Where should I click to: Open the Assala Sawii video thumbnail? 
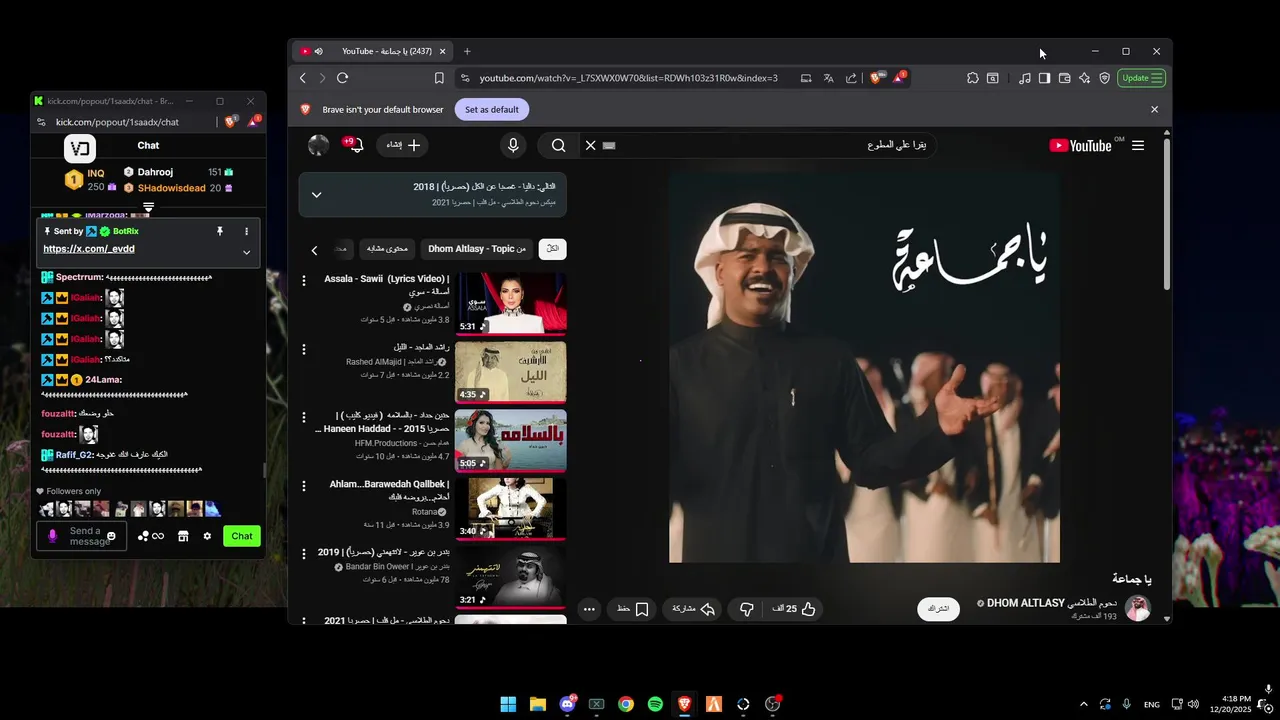(511, 304)
